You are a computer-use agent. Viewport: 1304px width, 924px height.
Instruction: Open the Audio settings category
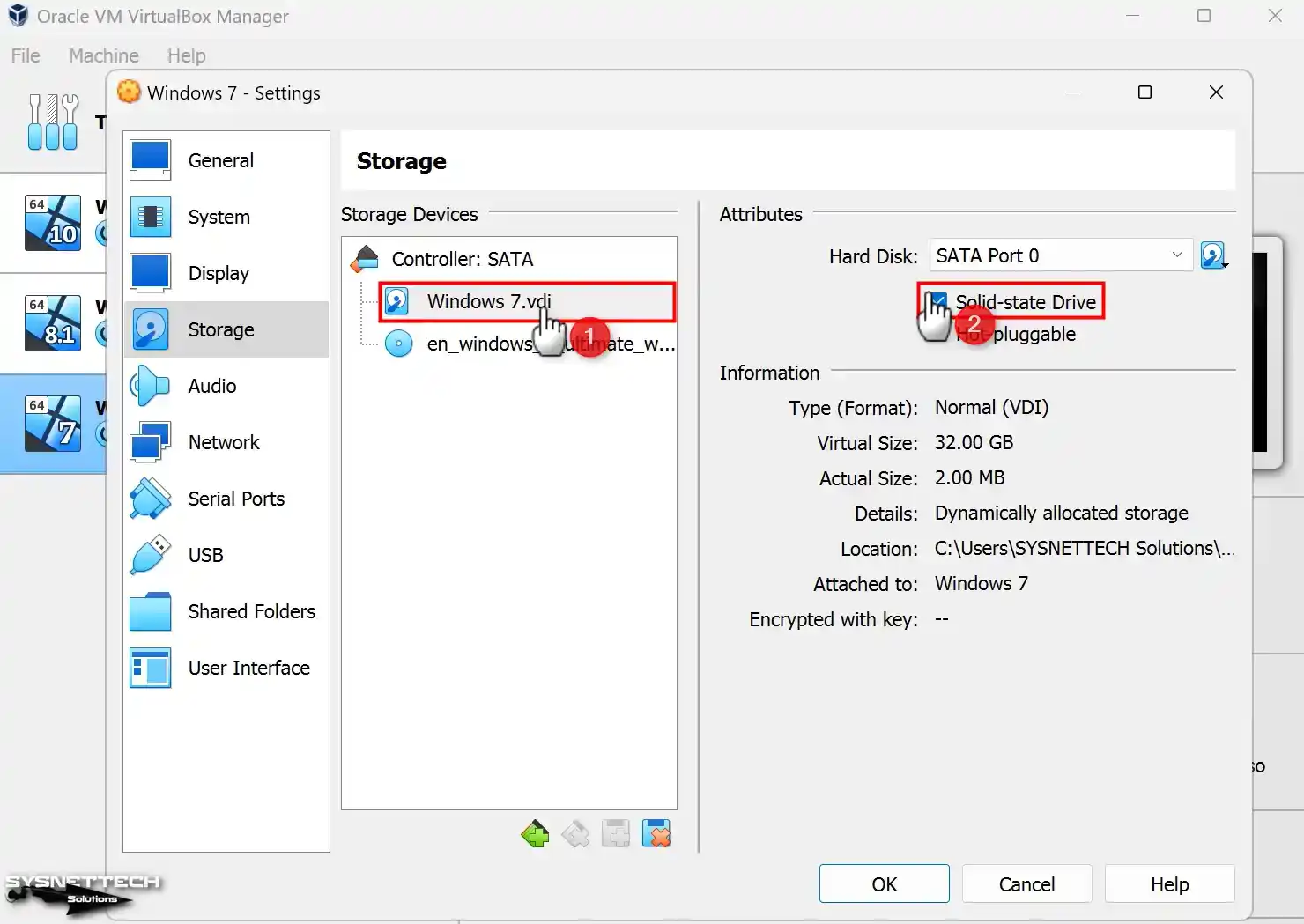tap(226, 386)
